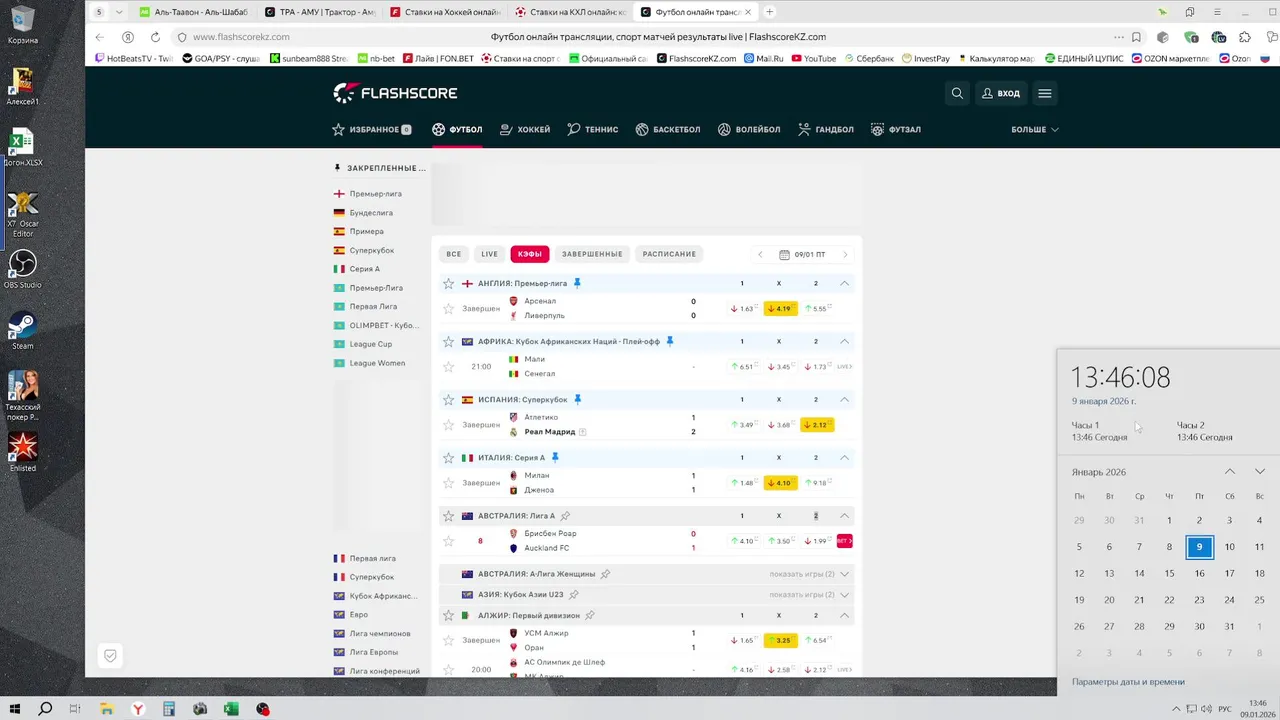Collapse the ИСПАНИЯ: Суперкубок section
The height and width of the screenshot is (720, 1280).
(x=844, y=399)
